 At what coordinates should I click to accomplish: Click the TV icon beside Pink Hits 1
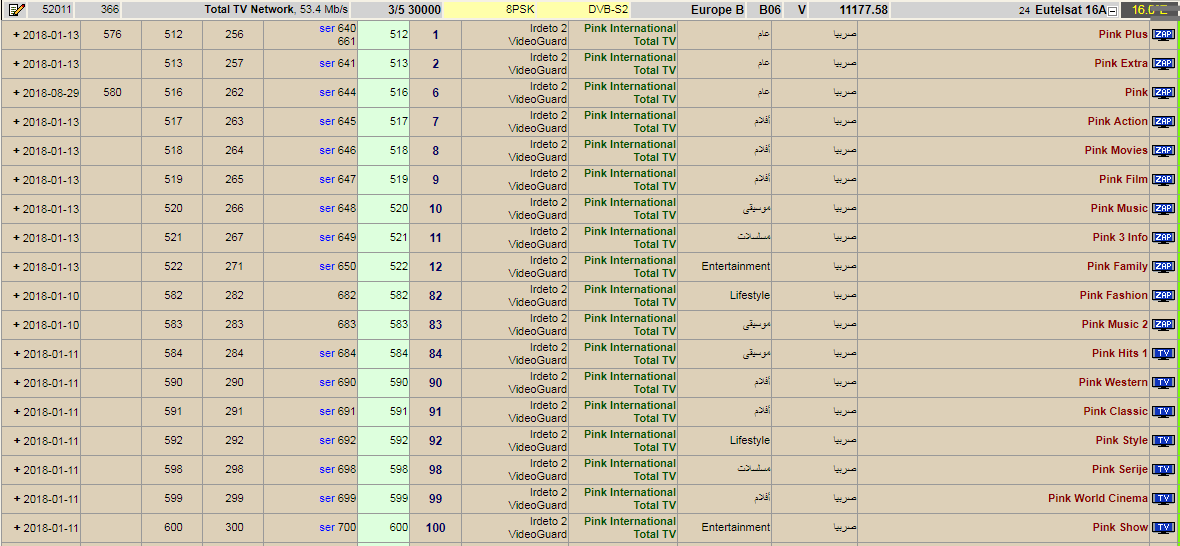tap(1163, 353)
